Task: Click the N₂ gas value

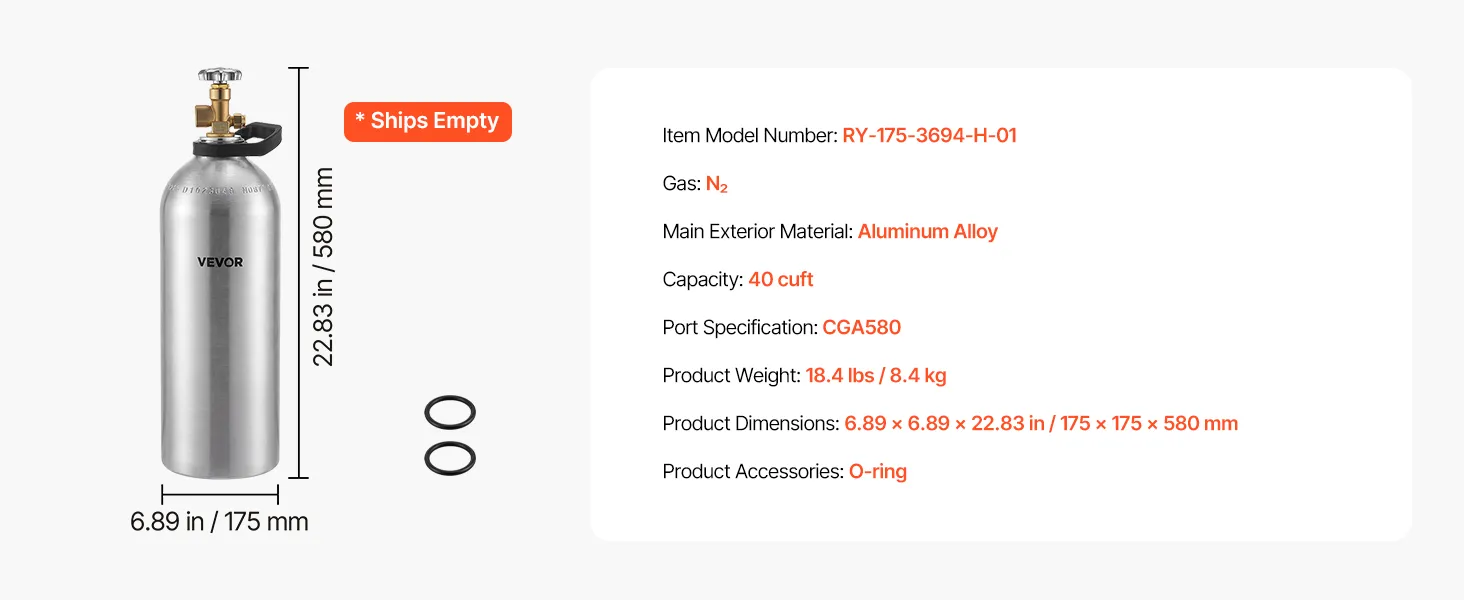Action: [x=716, y=184]
